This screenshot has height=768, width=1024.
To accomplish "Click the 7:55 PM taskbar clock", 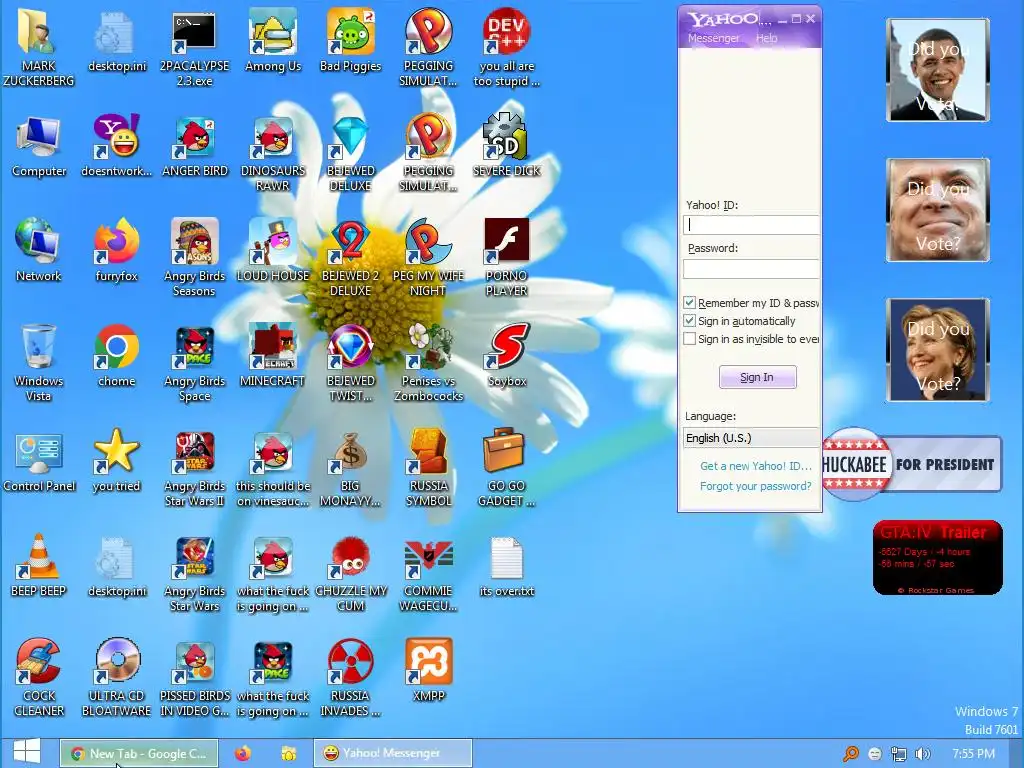I will point(973,753).
